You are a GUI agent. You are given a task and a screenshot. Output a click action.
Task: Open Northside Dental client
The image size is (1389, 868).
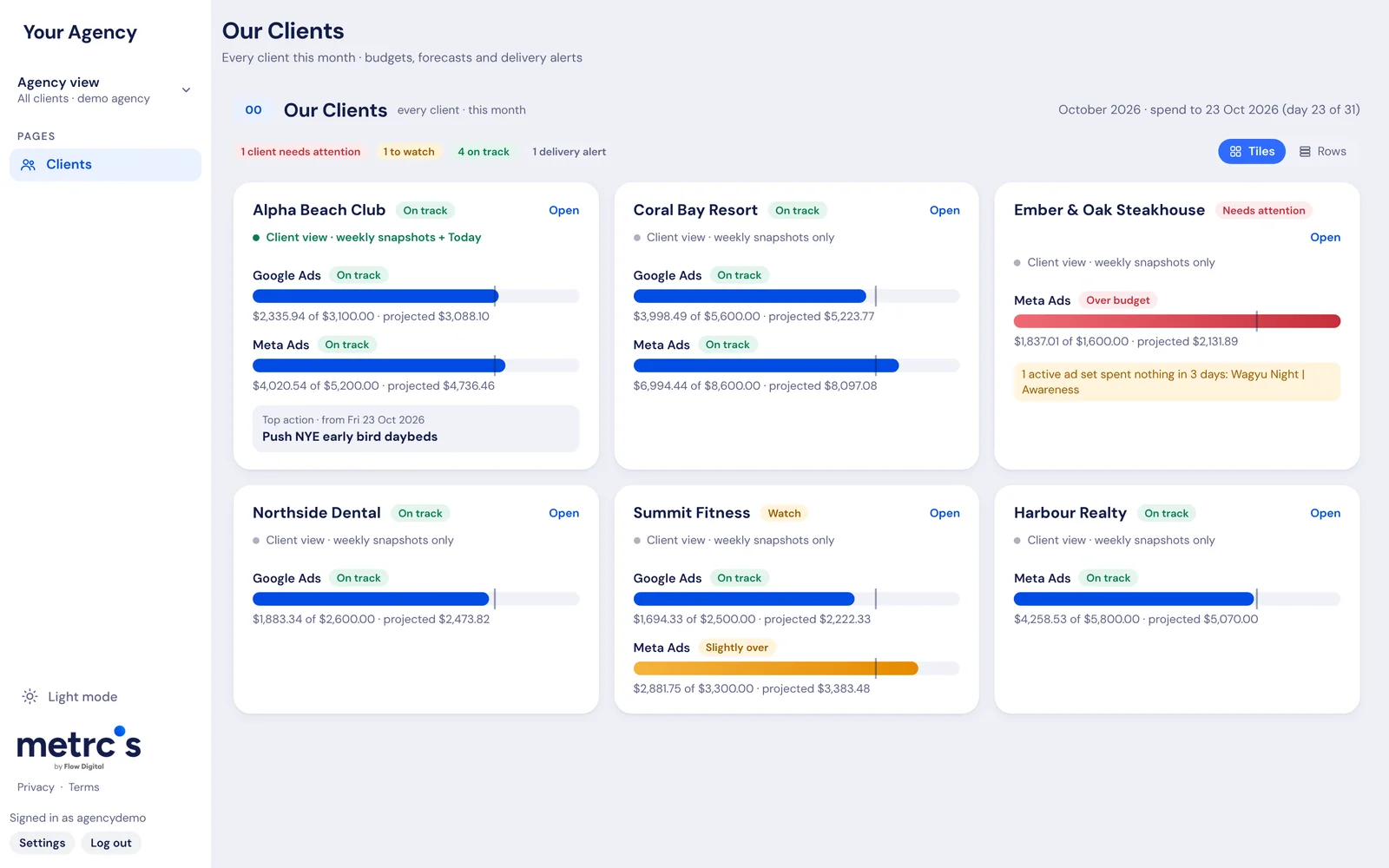[x=563, y=513]
